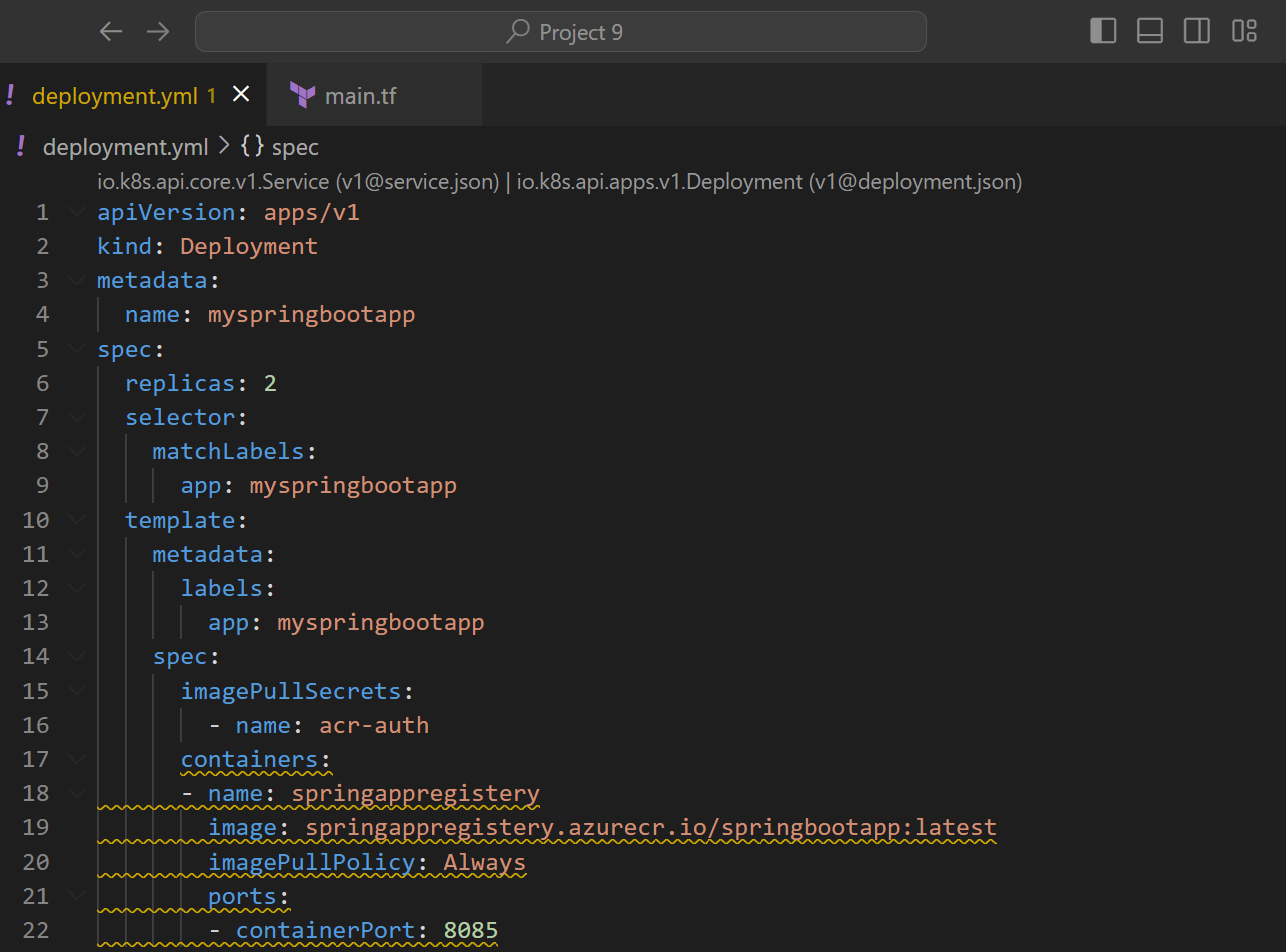This screenshot has width=1286, height=952.
Task: Click the imagePullSecrets key
Action: pyautogui.click(x=291, y=691)
